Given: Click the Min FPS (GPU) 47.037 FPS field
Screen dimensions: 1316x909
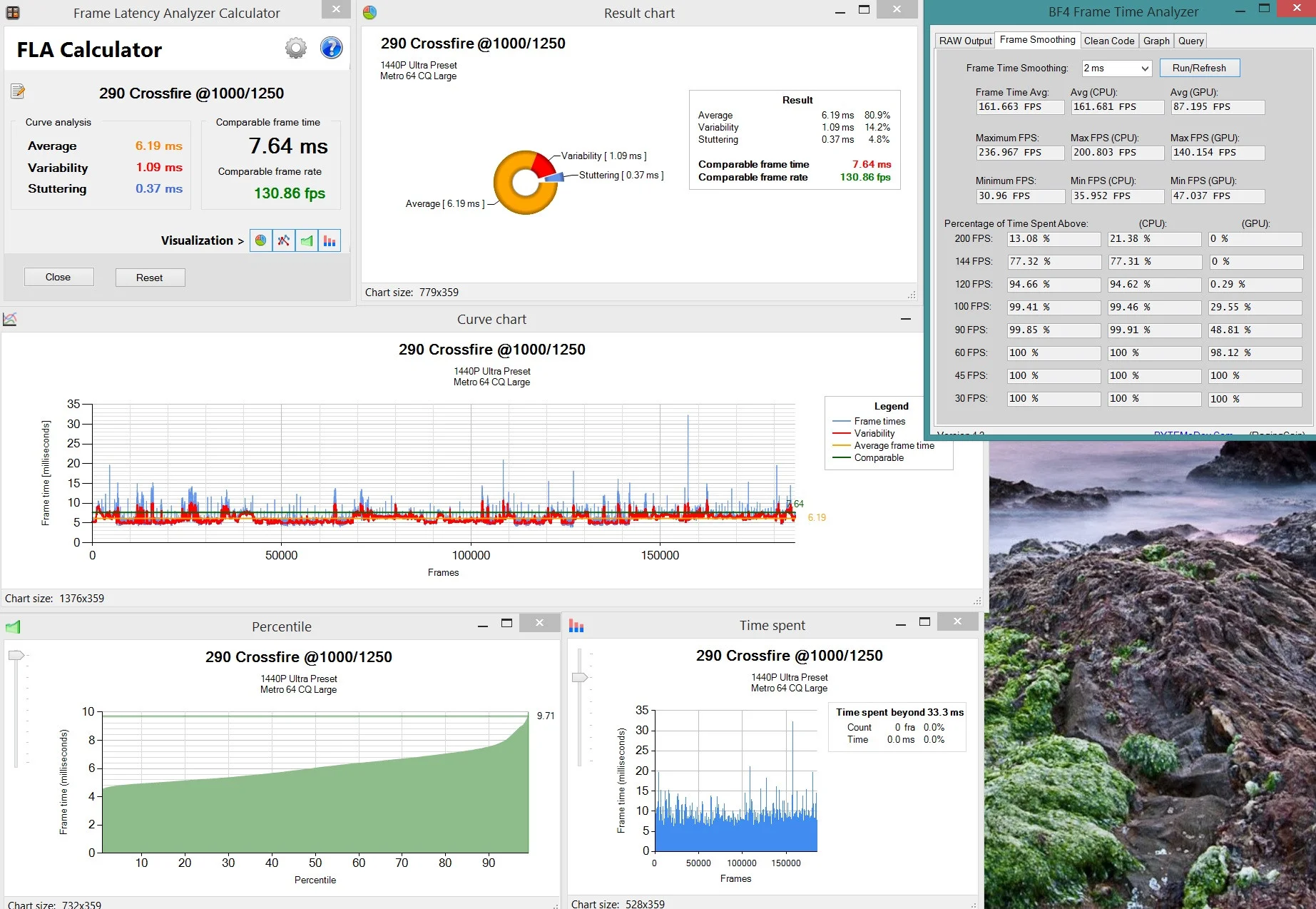Looking at the screenshot, I should pos(1218,196).
